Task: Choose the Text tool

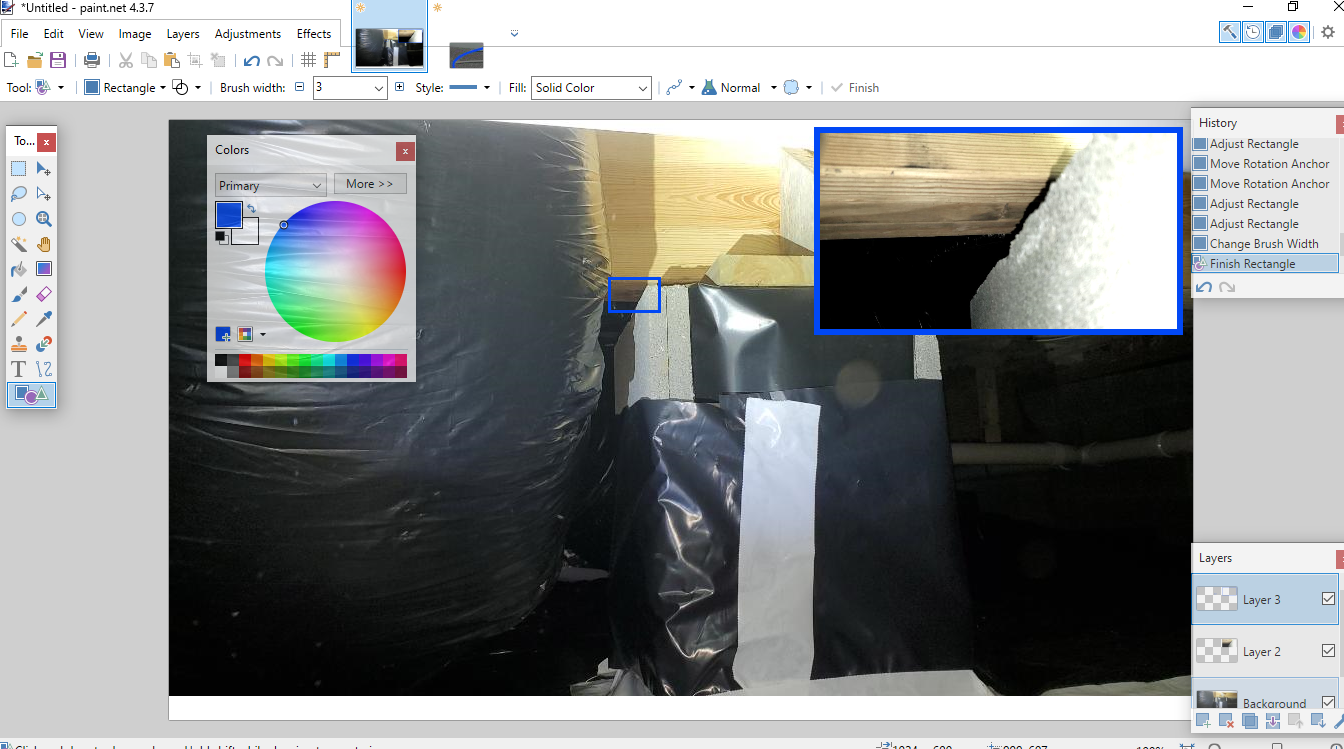Action: click(19, 369)
